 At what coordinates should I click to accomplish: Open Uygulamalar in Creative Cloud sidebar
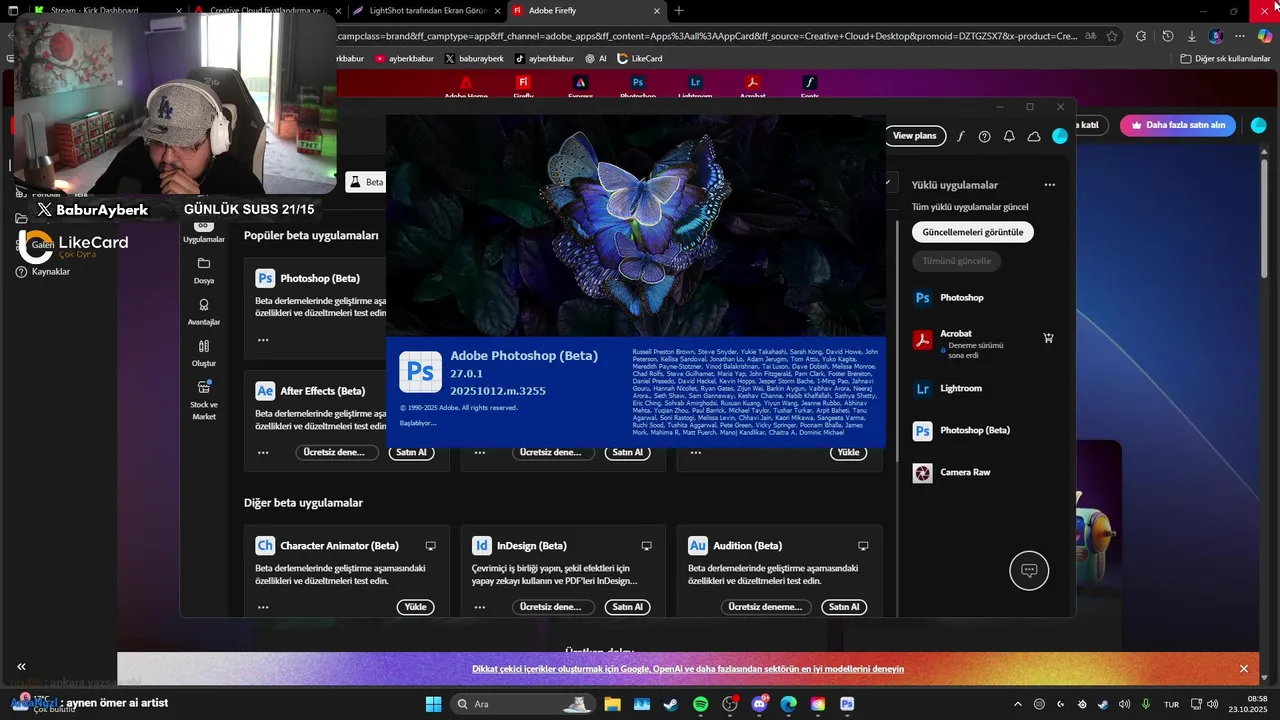pos(204,233)
